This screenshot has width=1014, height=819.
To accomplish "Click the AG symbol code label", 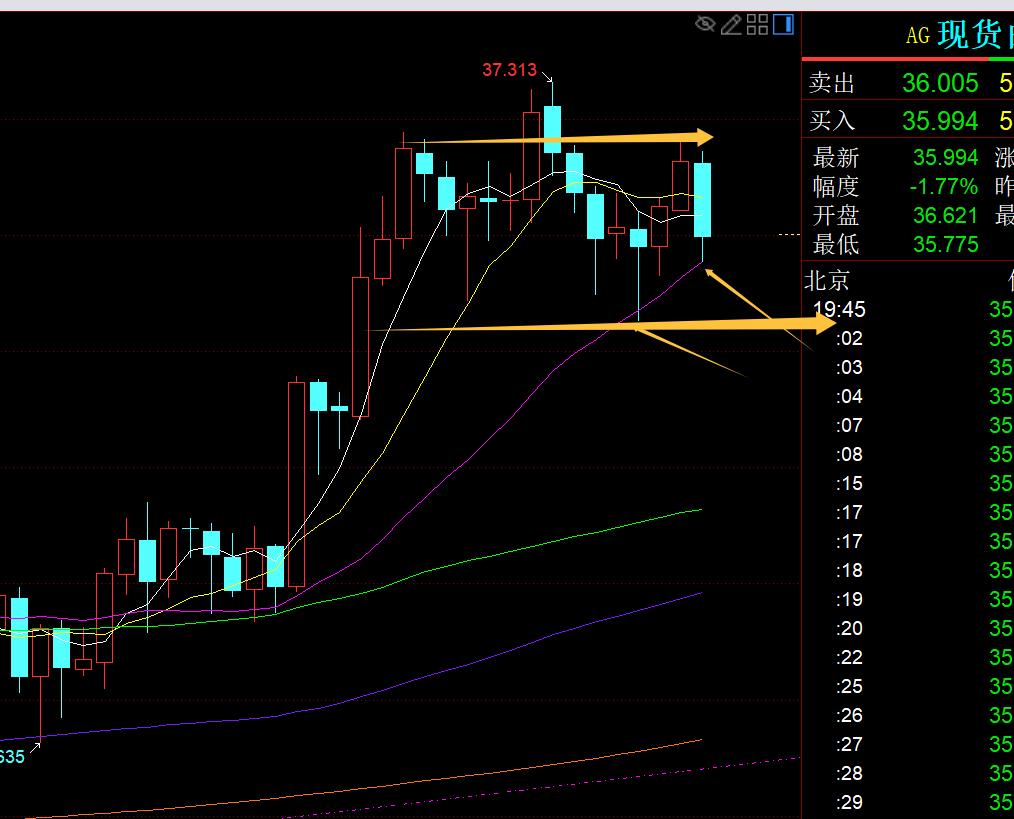I will click(917, 37).
